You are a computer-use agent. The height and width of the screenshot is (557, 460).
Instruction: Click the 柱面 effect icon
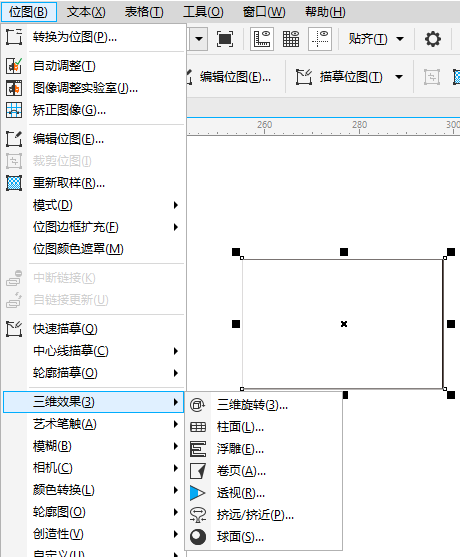pyautogui.click(x=197, y=427)
